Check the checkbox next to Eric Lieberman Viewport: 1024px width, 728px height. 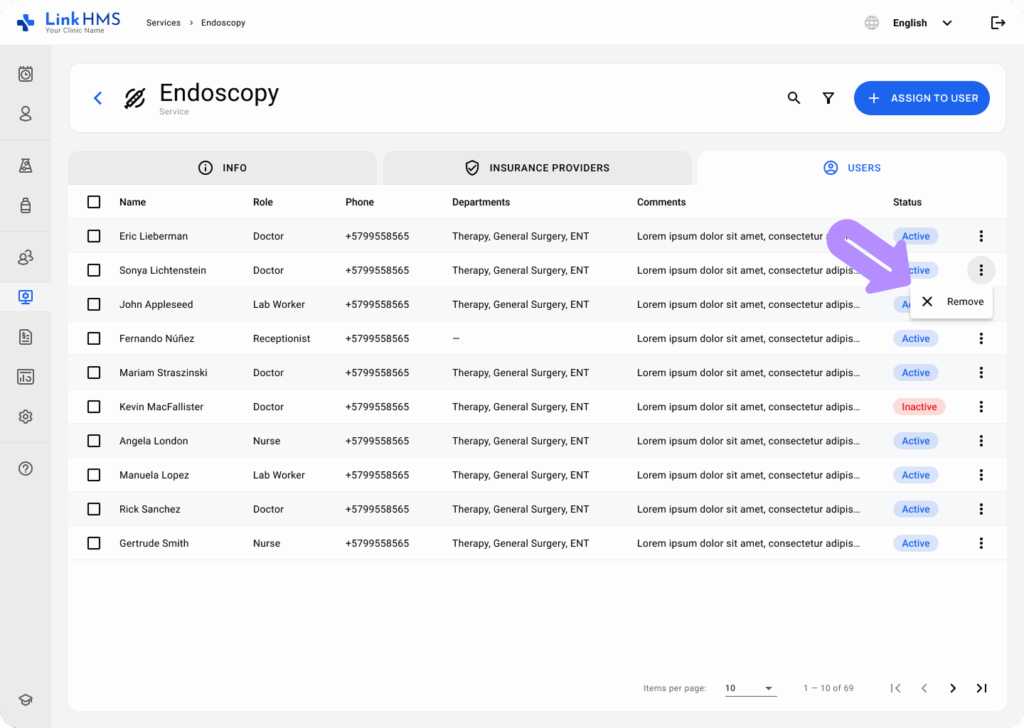(93, 236)
